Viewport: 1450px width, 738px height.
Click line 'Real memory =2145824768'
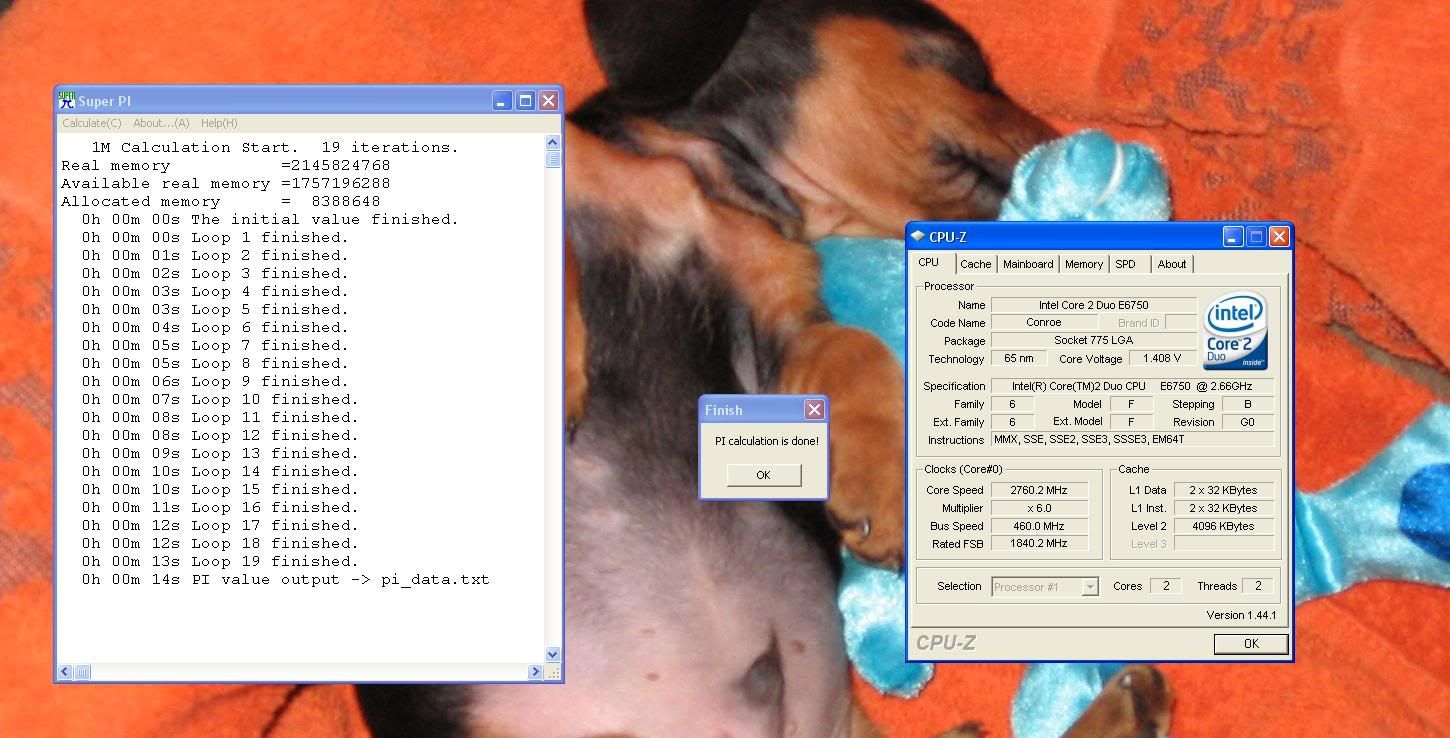[226, 165]
